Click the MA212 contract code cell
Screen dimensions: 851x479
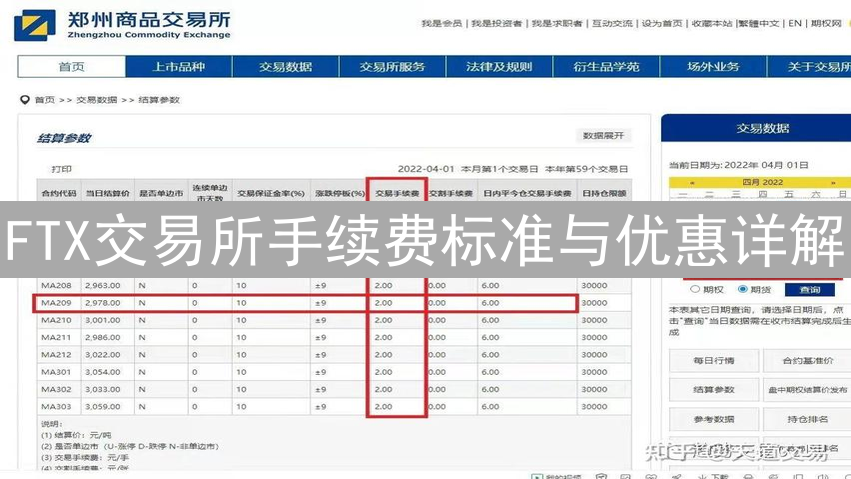[56, 355]
